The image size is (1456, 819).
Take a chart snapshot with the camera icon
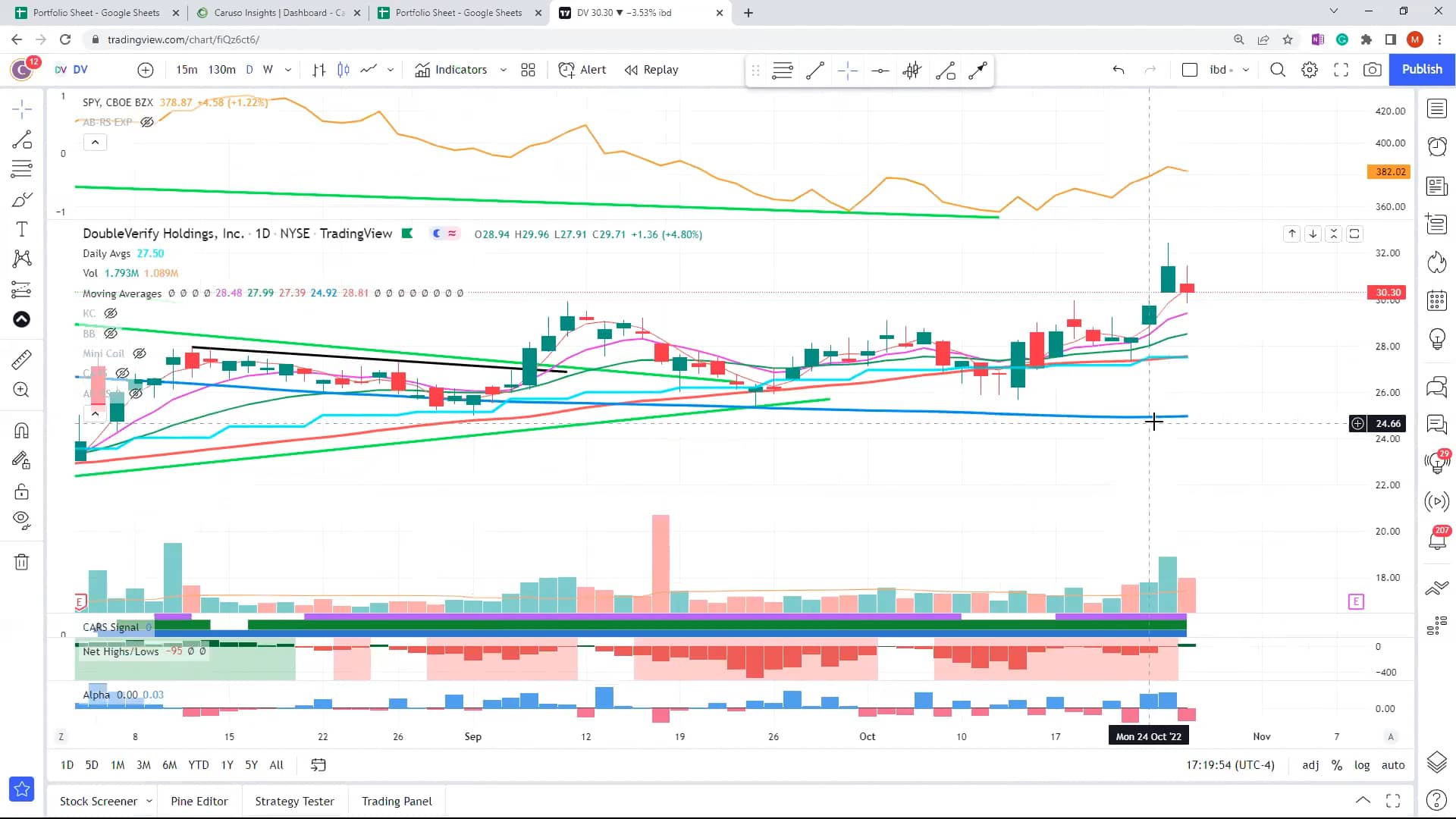[1373, 69]
